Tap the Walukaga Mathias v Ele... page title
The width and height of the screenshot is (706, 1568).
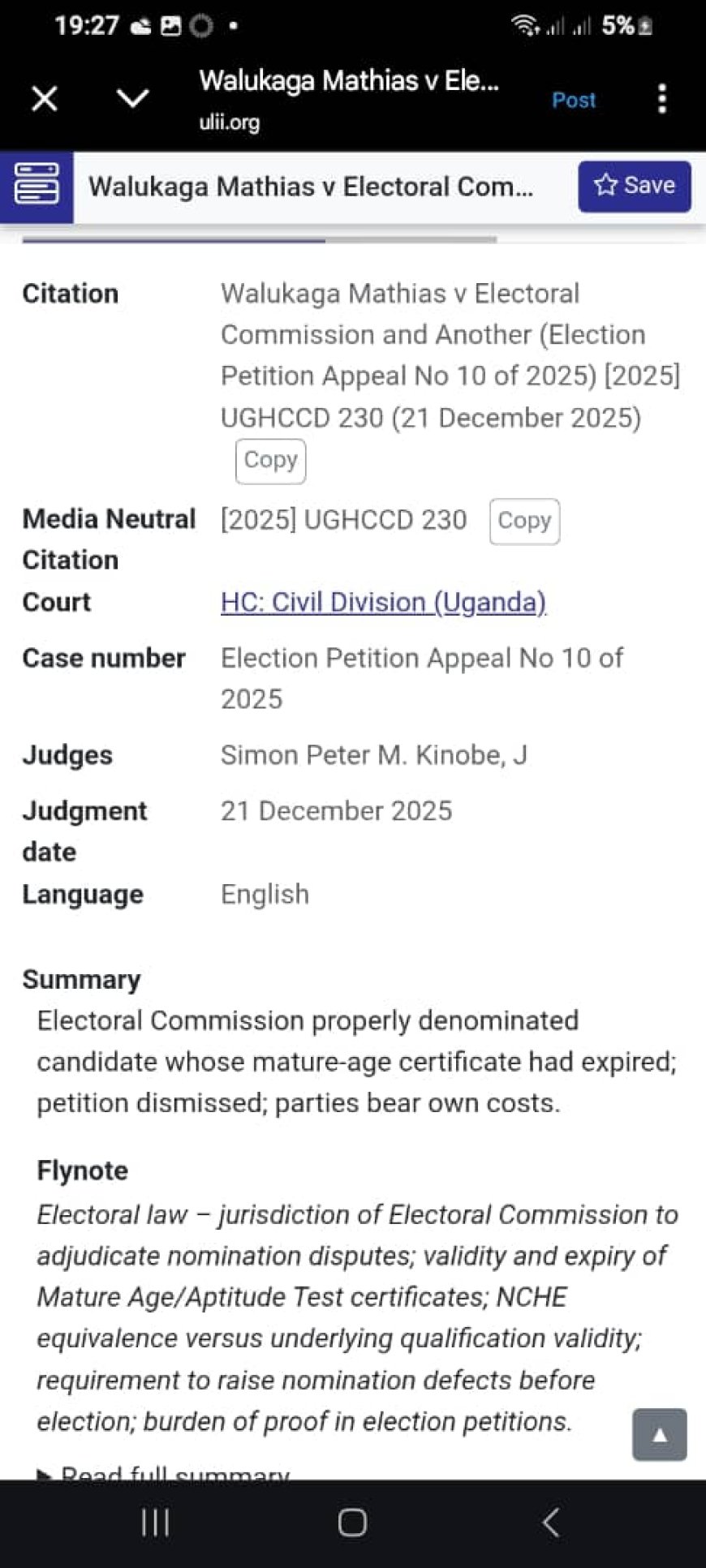[349, 80]
